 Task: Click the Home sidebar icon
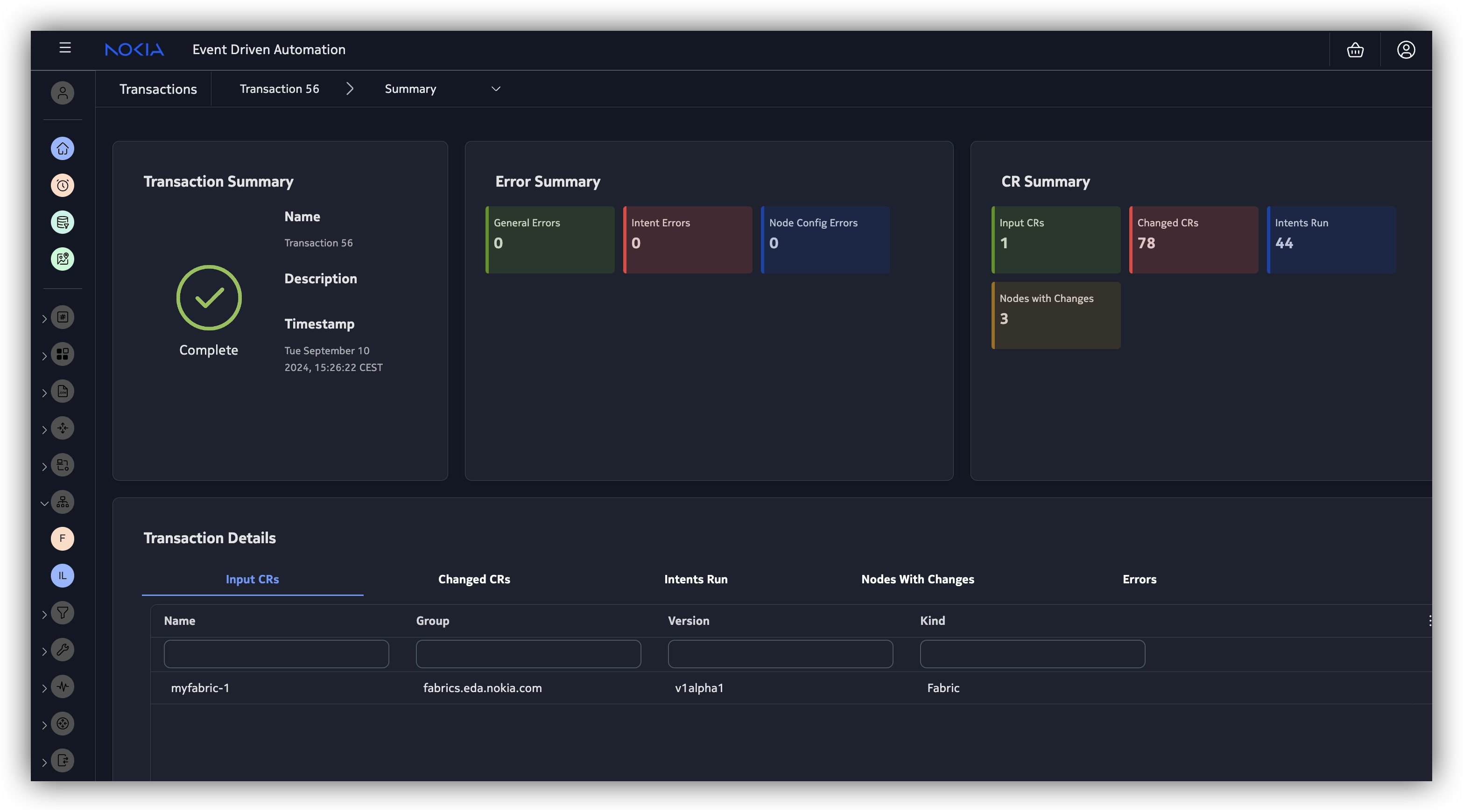tap(63, 149)
